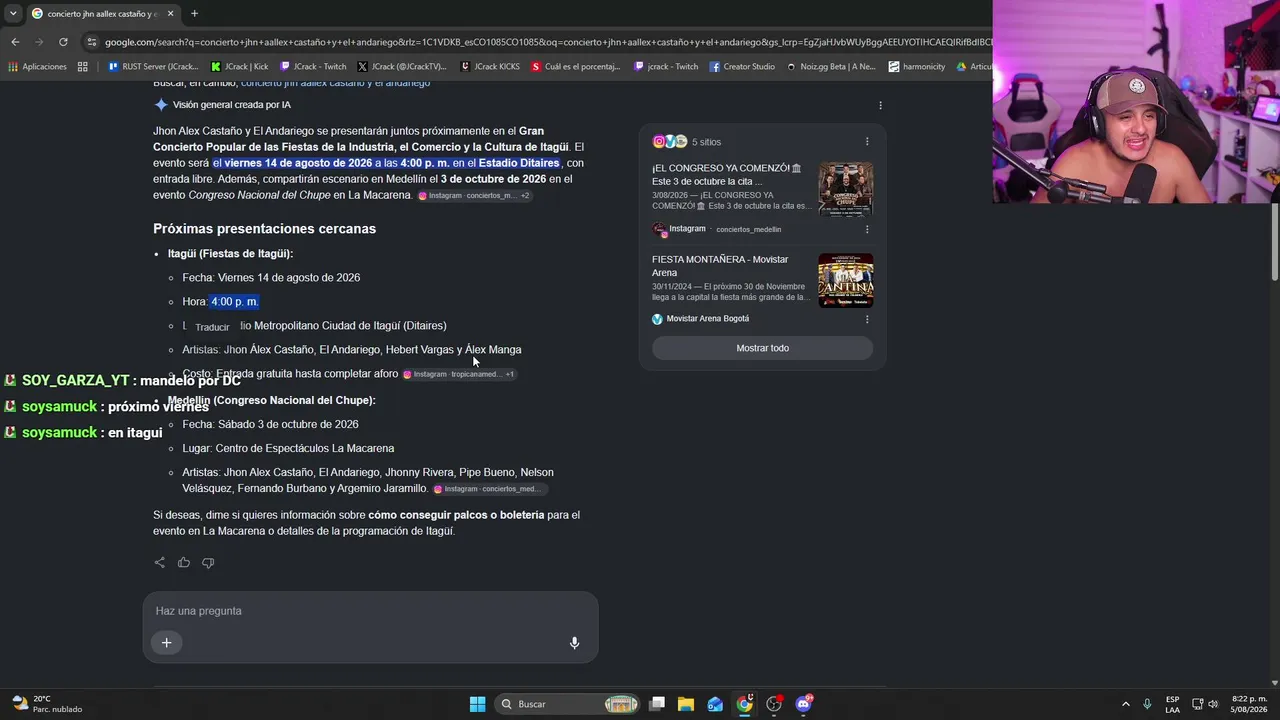Click the site information icon in address bar

tap(92, 42)
